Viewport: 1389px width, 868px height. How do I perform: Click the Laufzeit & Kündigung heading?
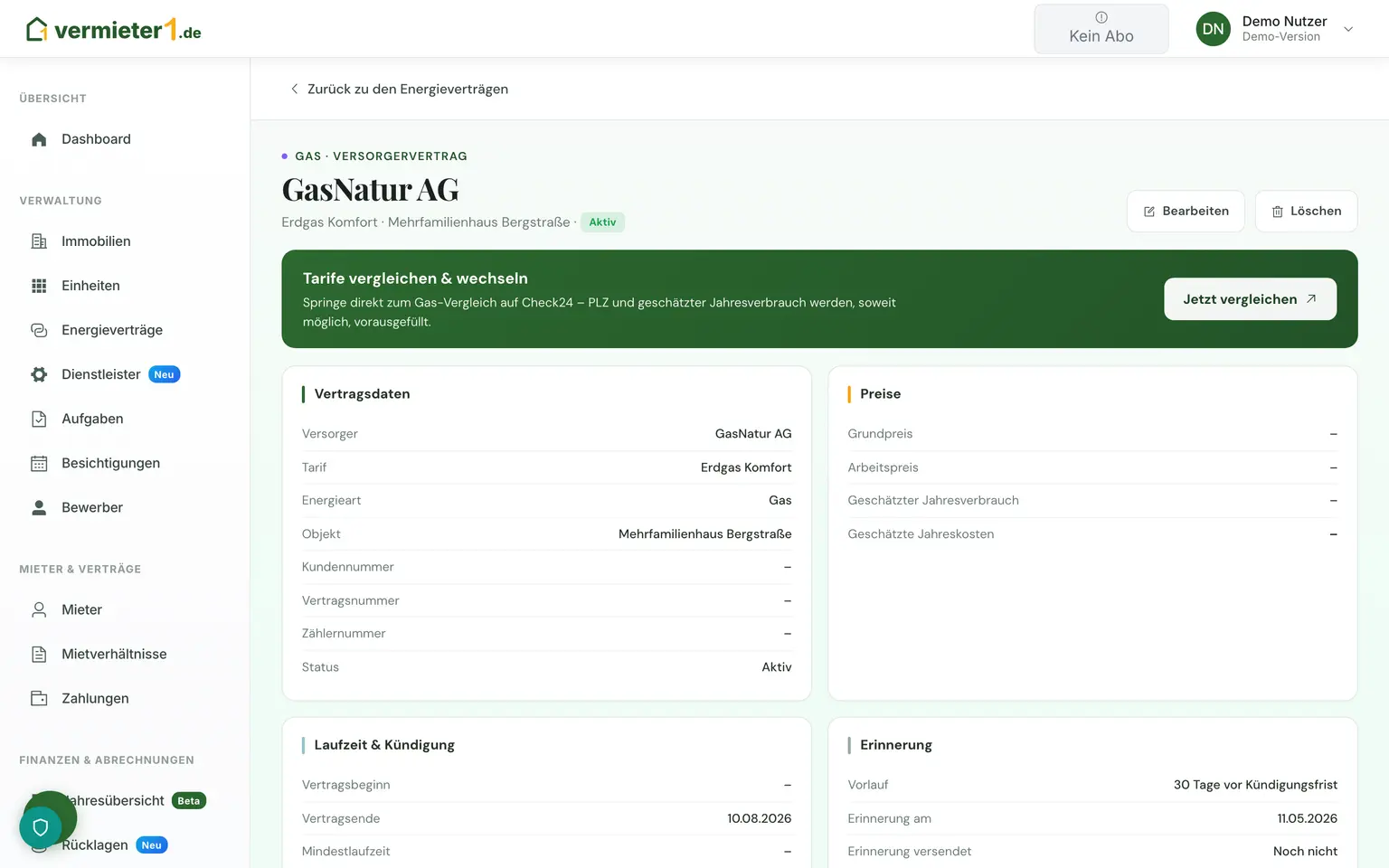(x=384, y=745)
